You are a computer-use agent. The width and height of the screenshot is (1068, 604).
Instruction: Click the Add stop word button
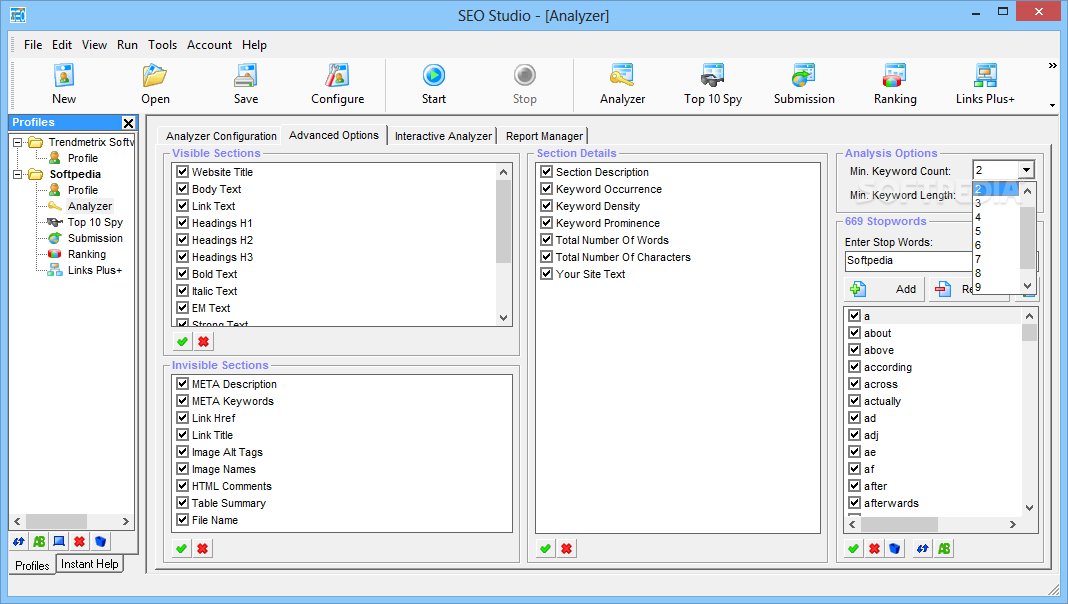coord(885,289)
